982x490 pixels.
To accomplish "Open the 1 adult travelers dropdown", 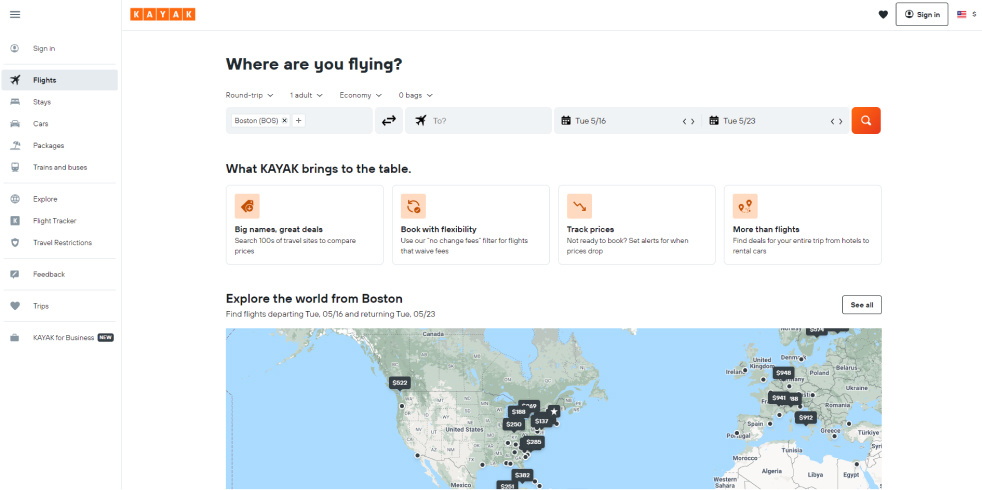I will (x=306, y=95).
